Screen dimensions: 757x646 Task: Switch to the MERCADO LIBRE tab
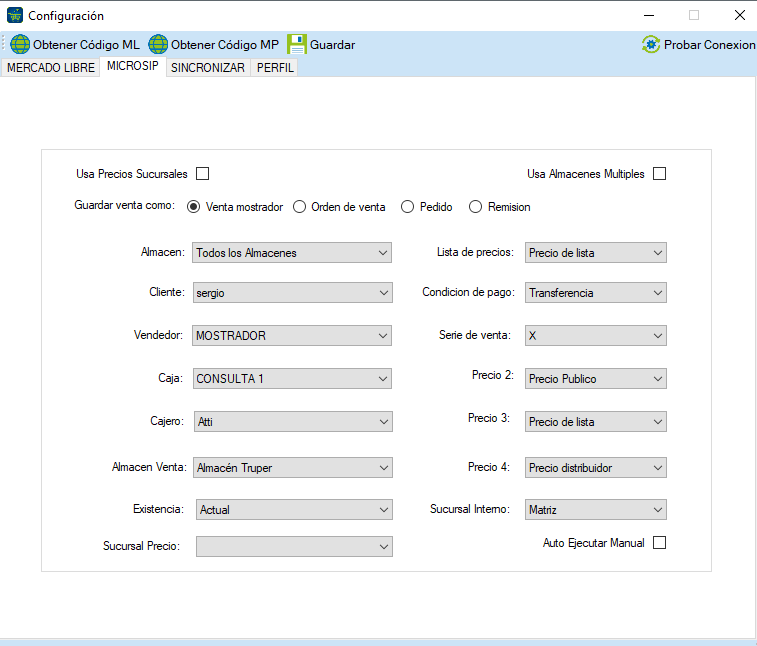(51, 68)
